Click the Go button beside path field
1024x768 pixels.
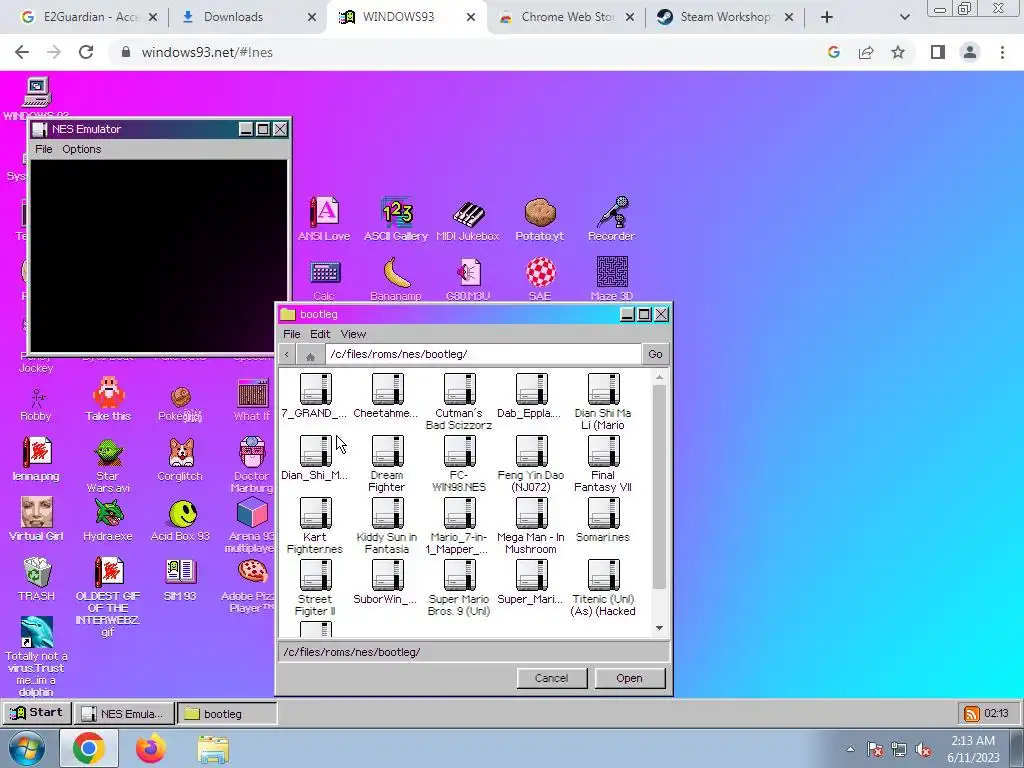655,354
